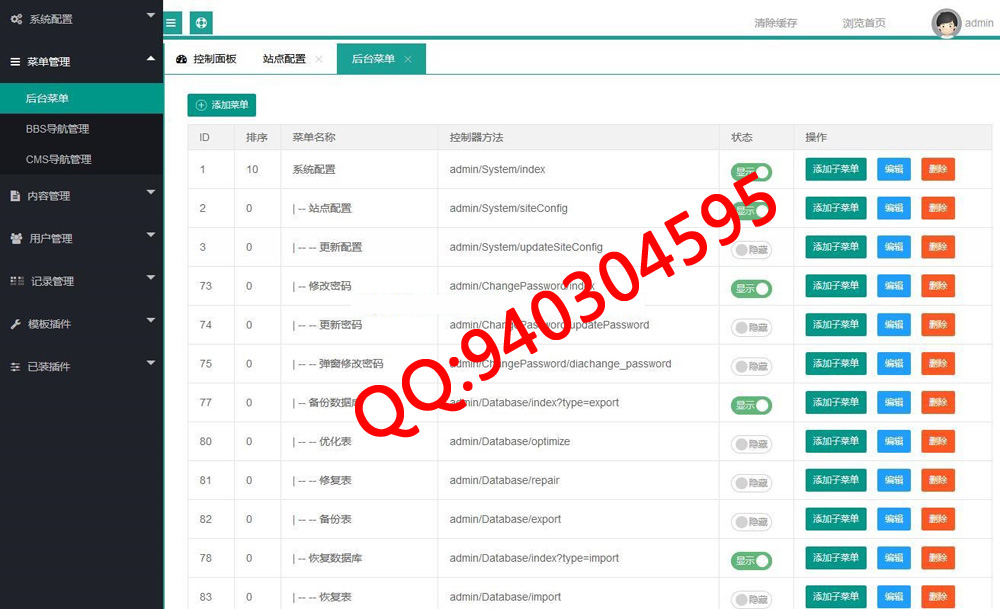Open CMS导航管理 submenu item
The height and width of the screenshot is (609, 1000).
click(x=58, y=159)
